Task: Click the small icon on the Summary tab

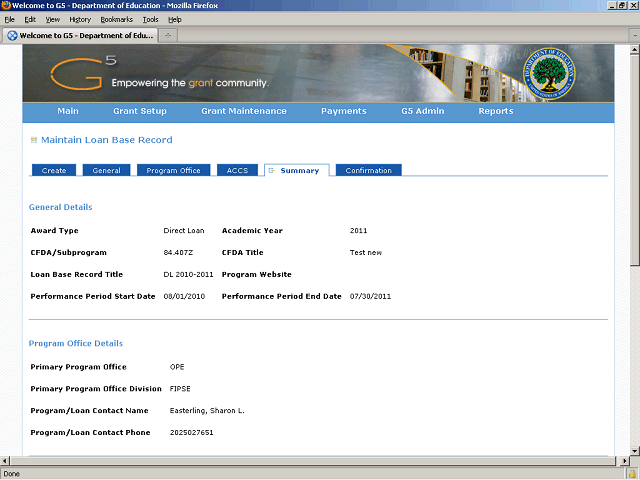Action: [x=271, y=171]
